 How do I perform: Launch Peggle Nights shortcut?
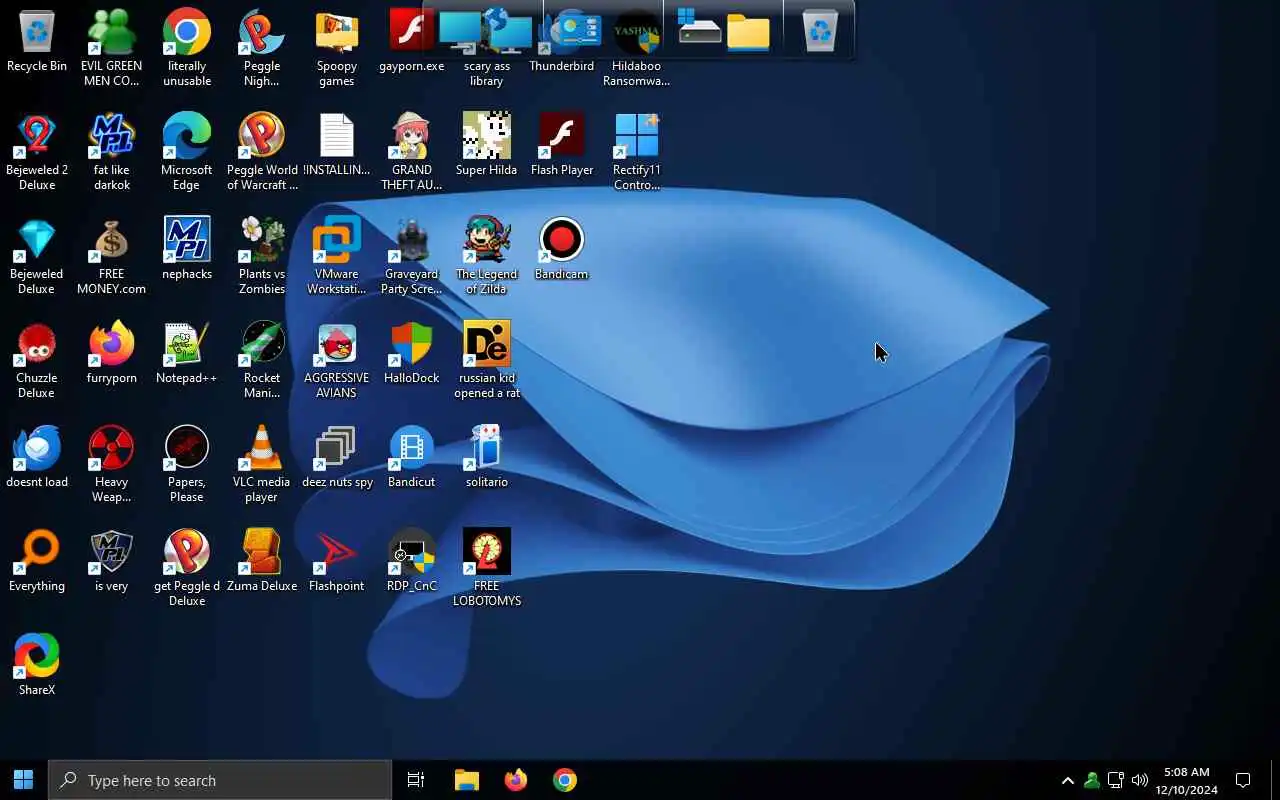262,47
